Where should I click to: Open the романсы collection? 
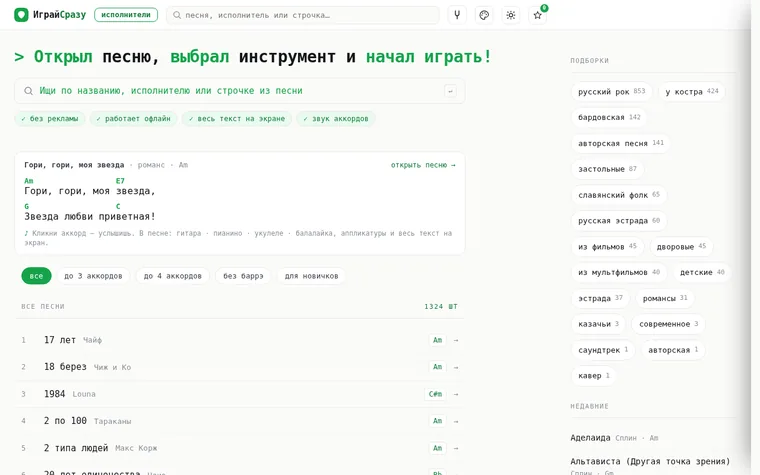[665, 298]
